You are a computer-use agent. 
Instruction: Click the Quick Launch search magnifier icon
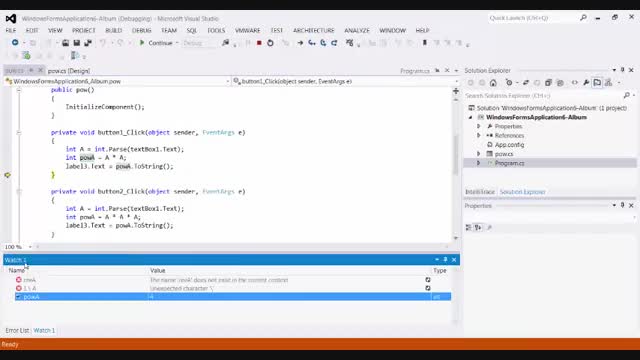point(583,18)
